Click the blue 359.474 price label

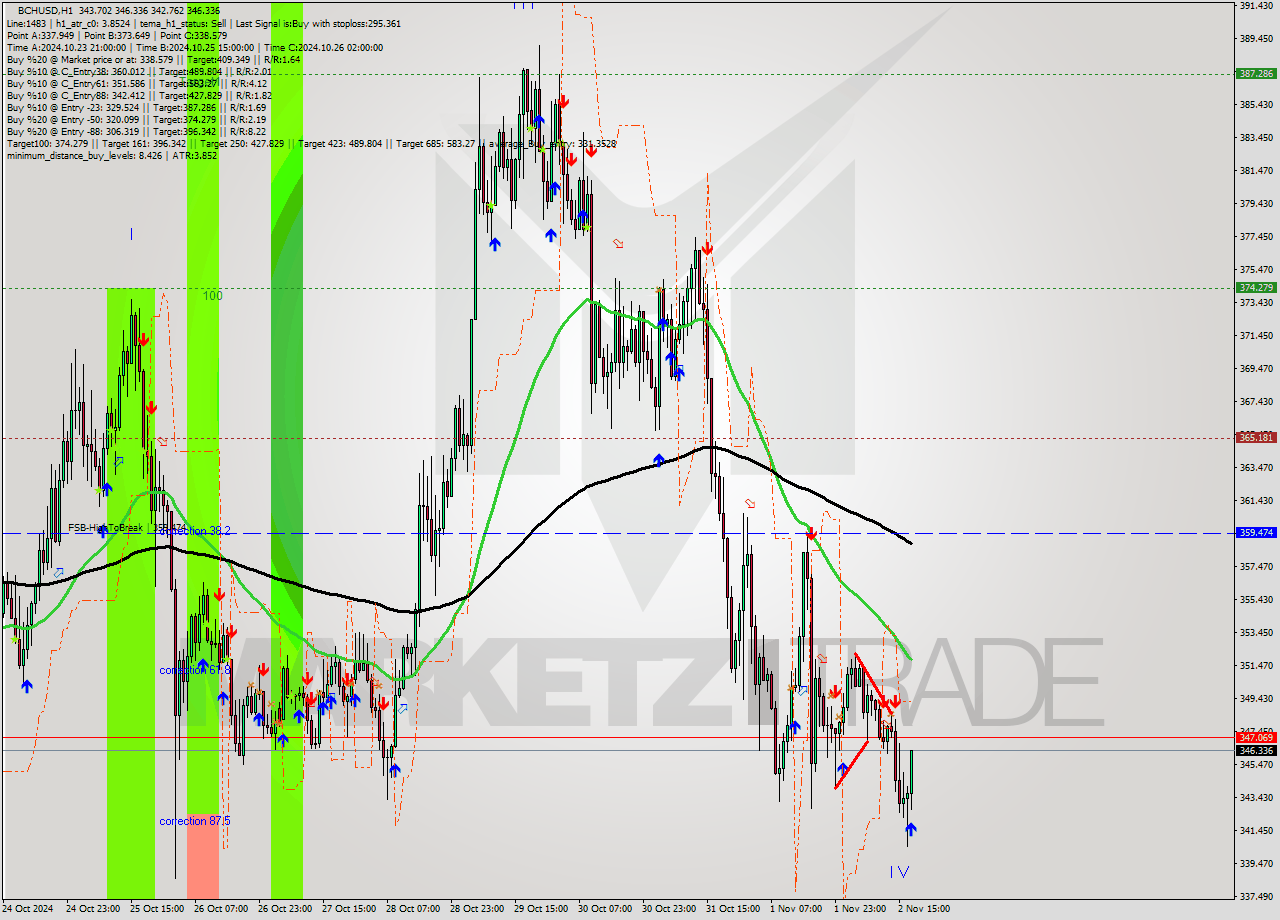pos(1255,533)
